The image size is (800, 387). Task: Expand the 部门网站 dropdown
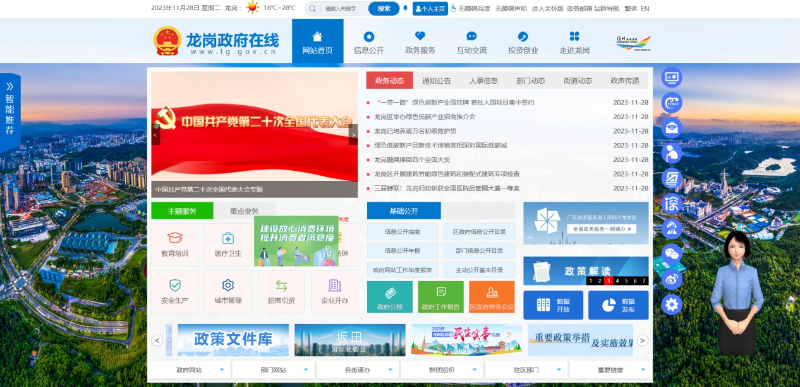tap(273, 370)
